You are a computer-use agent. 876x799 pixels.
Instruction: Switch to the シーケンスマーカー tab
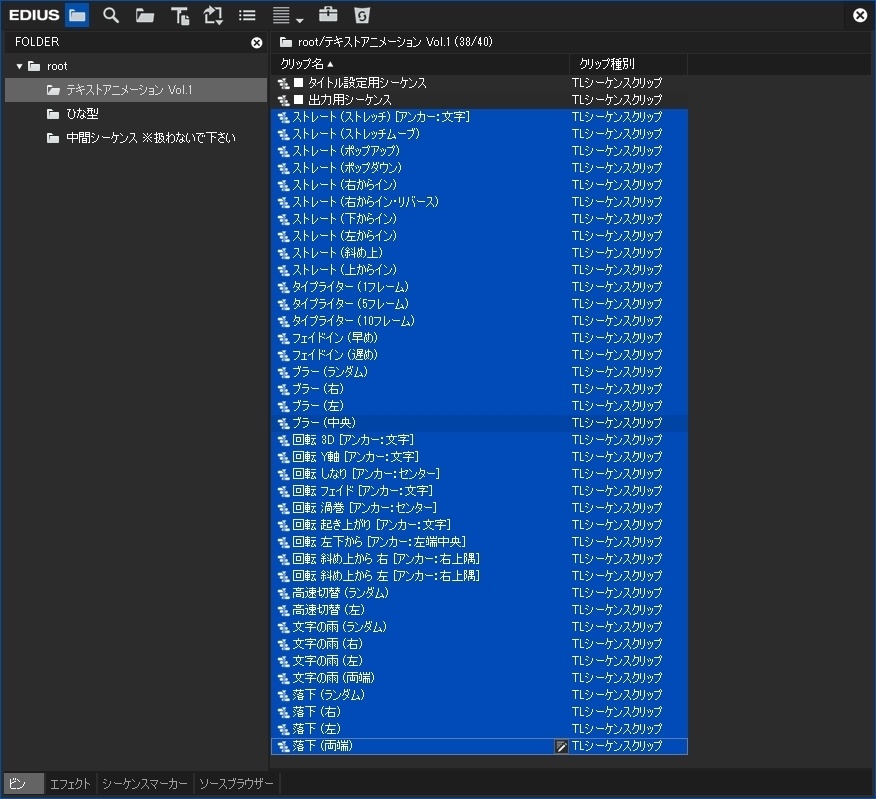coord(145,783)
